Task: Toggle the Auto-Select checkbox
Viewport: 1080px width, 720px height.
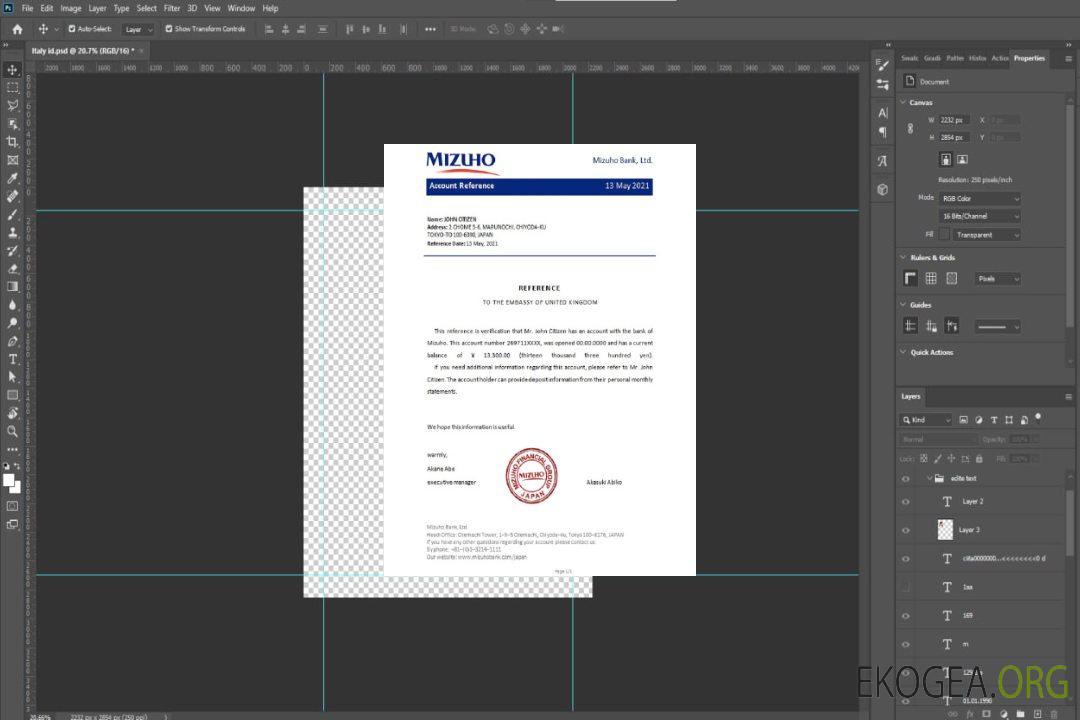Action: 72,29
